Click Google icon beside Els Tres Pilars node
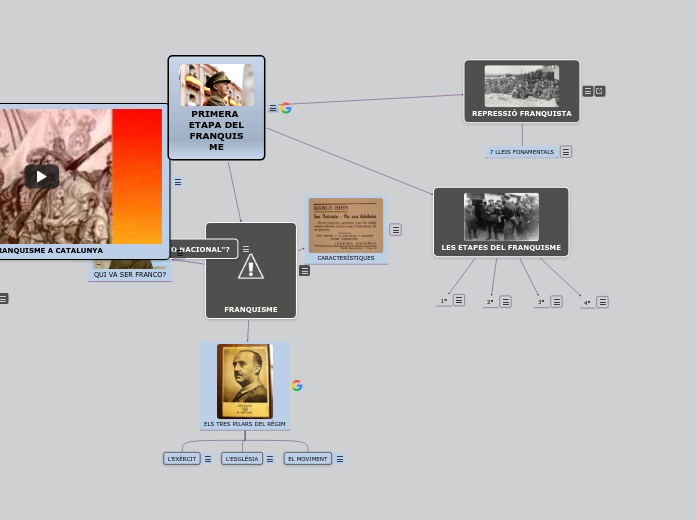 click(297, 385)
